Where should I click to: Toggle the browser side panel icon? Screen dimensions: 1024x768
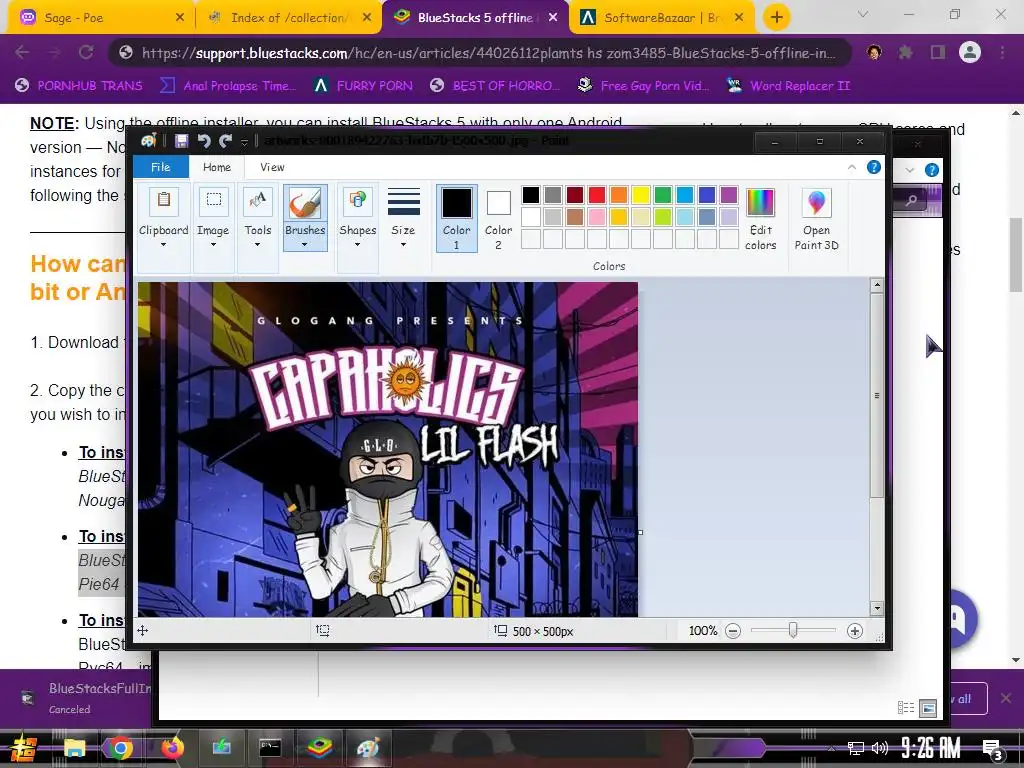(x=938, y=52)
